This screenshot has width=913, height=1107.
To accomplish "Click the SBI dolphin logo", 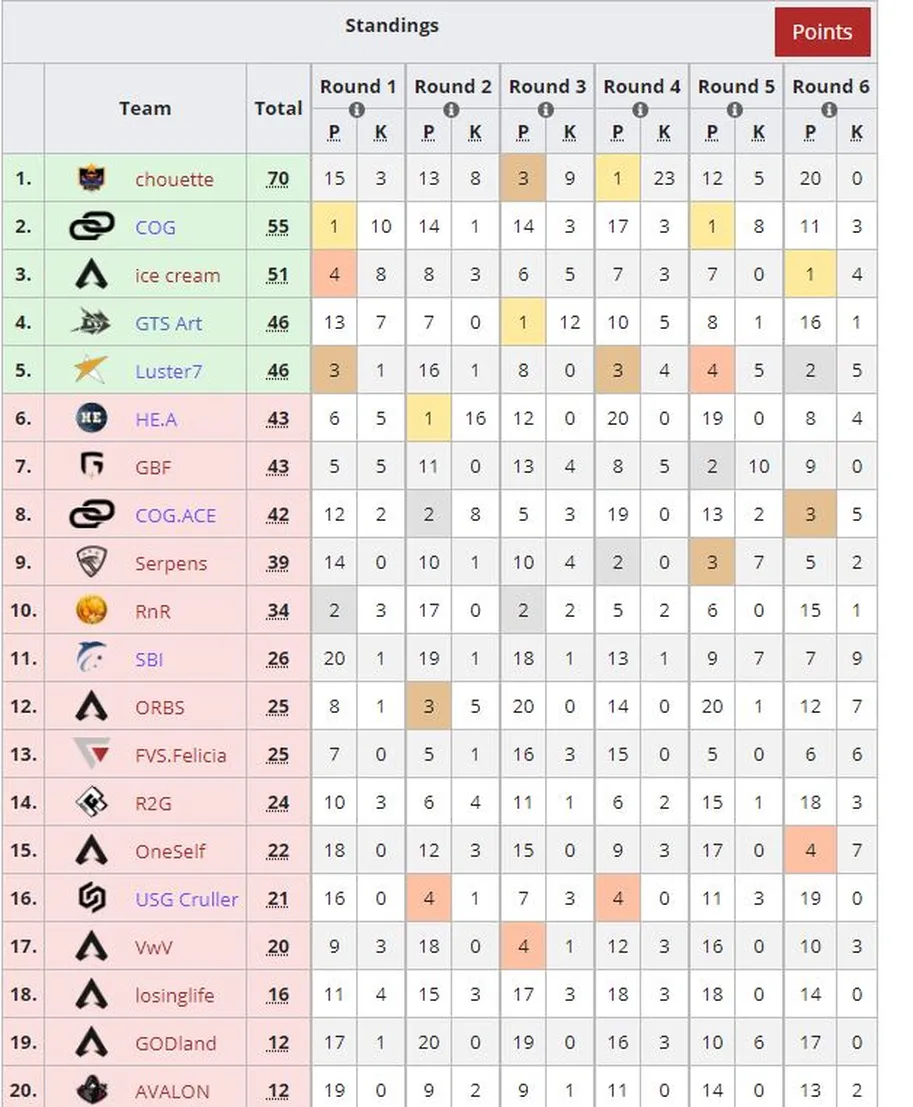I will [91, 658].
